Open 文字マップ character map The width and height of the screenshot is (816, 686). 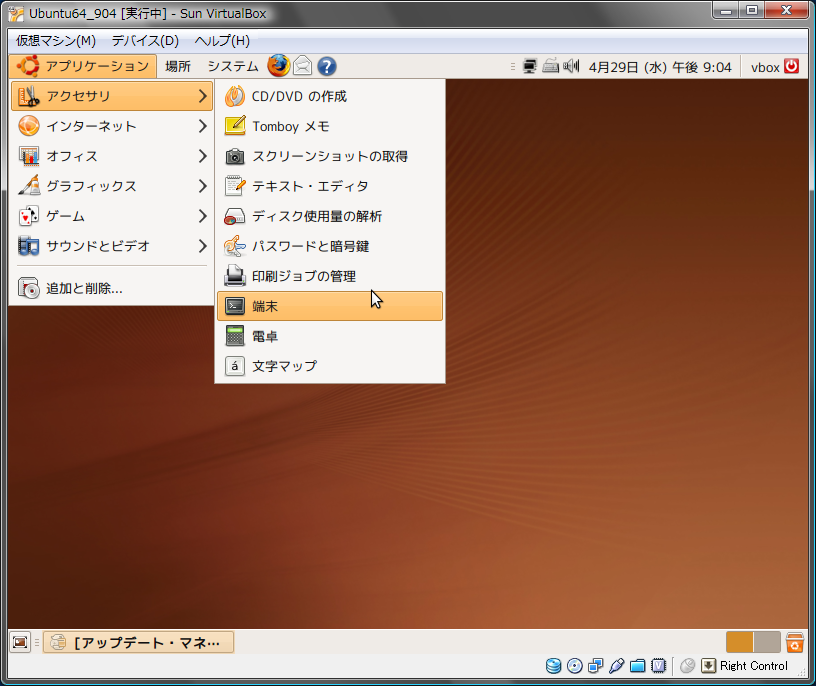click(x=330, y=366)
